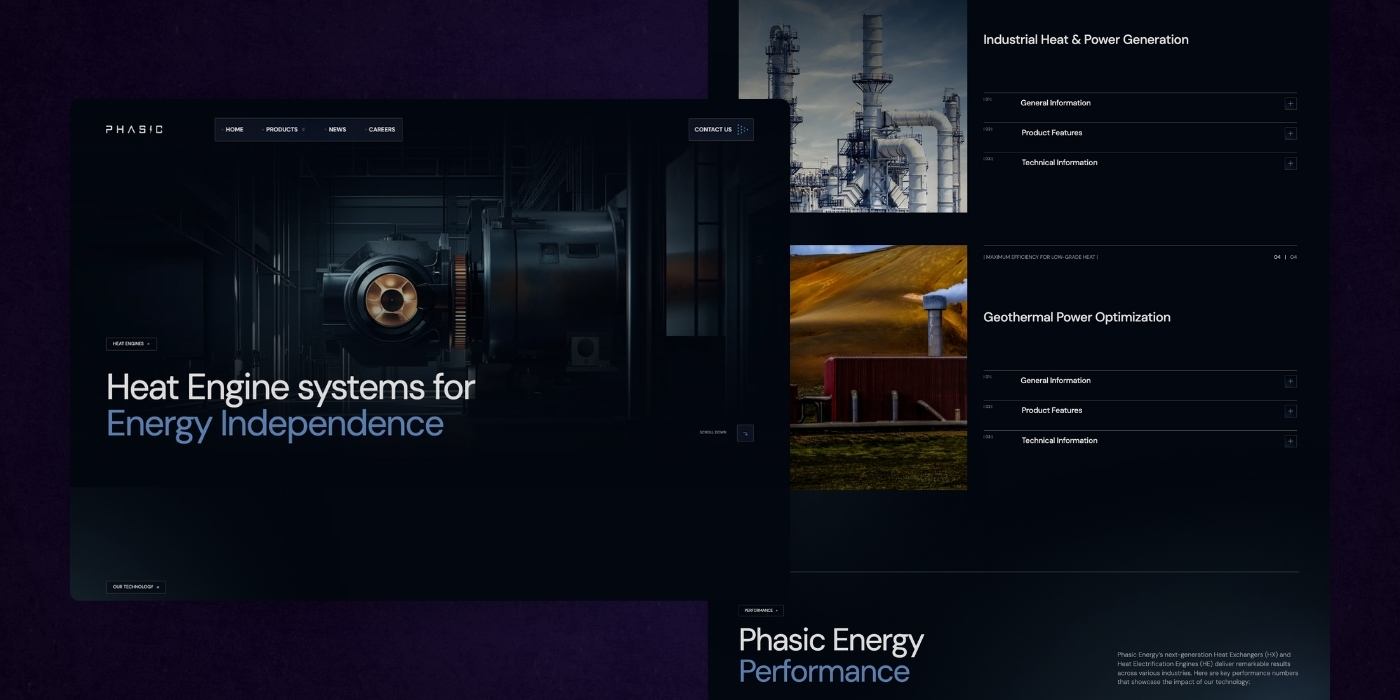Select News in the navigation bar

(x=337, y=129)
